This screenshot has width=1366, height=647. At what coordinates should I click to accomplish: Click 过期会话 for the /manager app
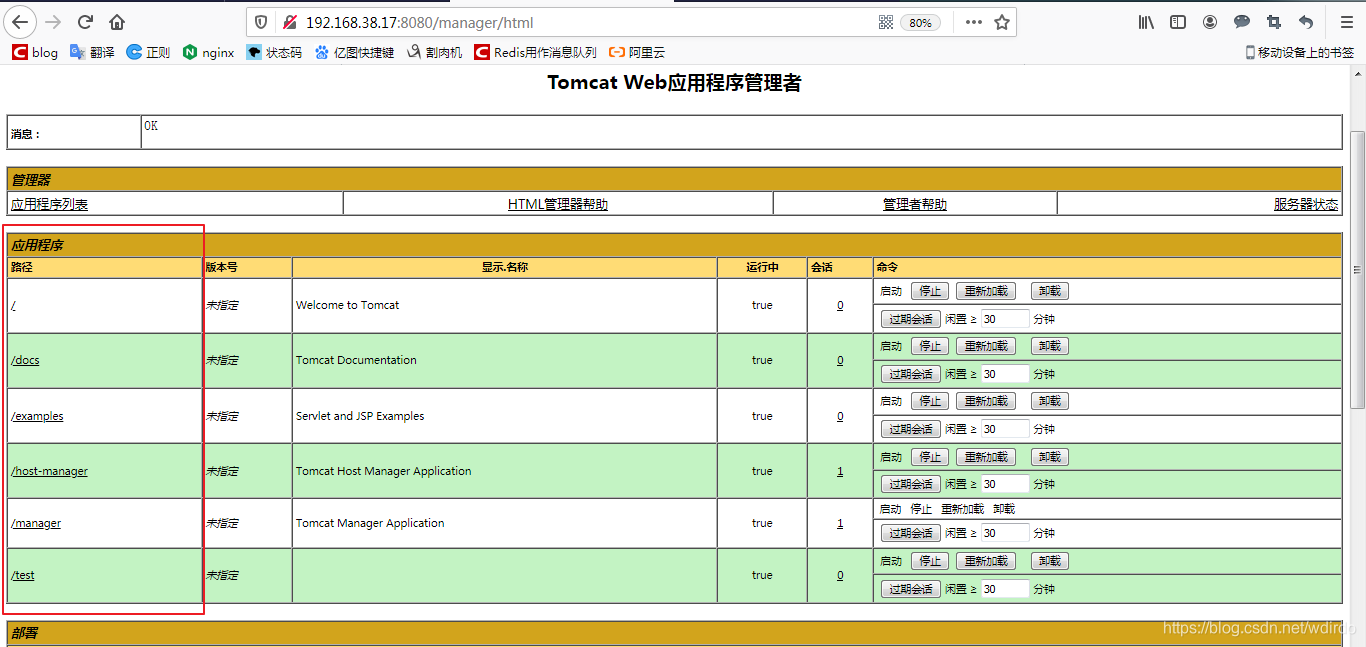point(911,533)
